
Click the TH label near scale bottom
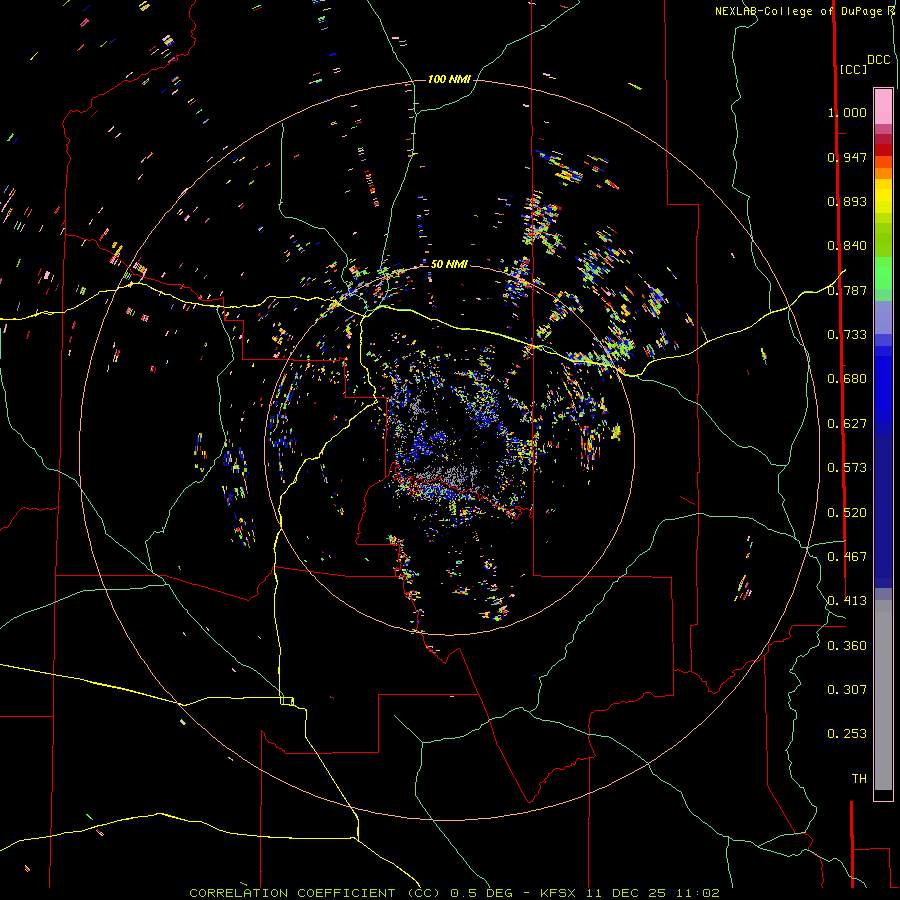[859, 779]
